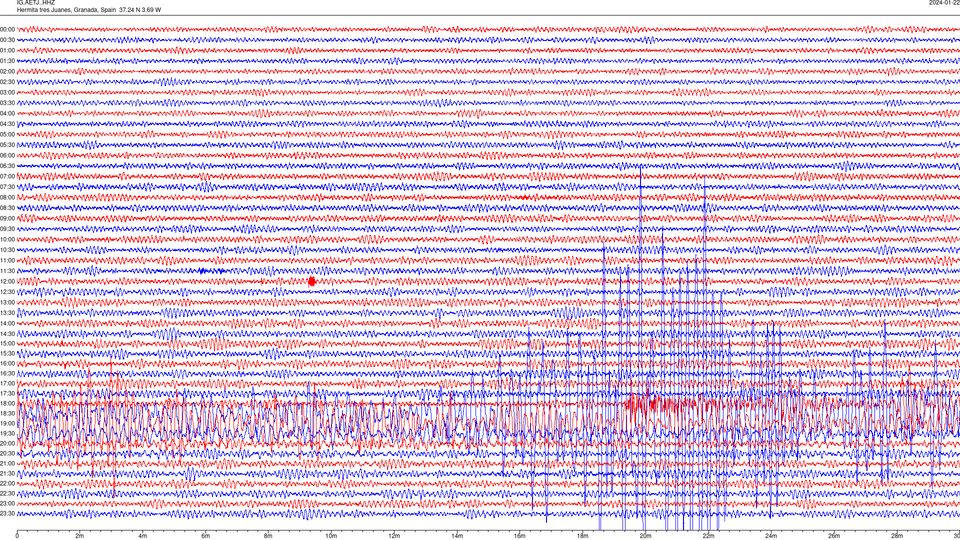Click the Hermita tres Juanes, Granada location line
The height and width of the screenshot is (540, 960).
point(89,10)
